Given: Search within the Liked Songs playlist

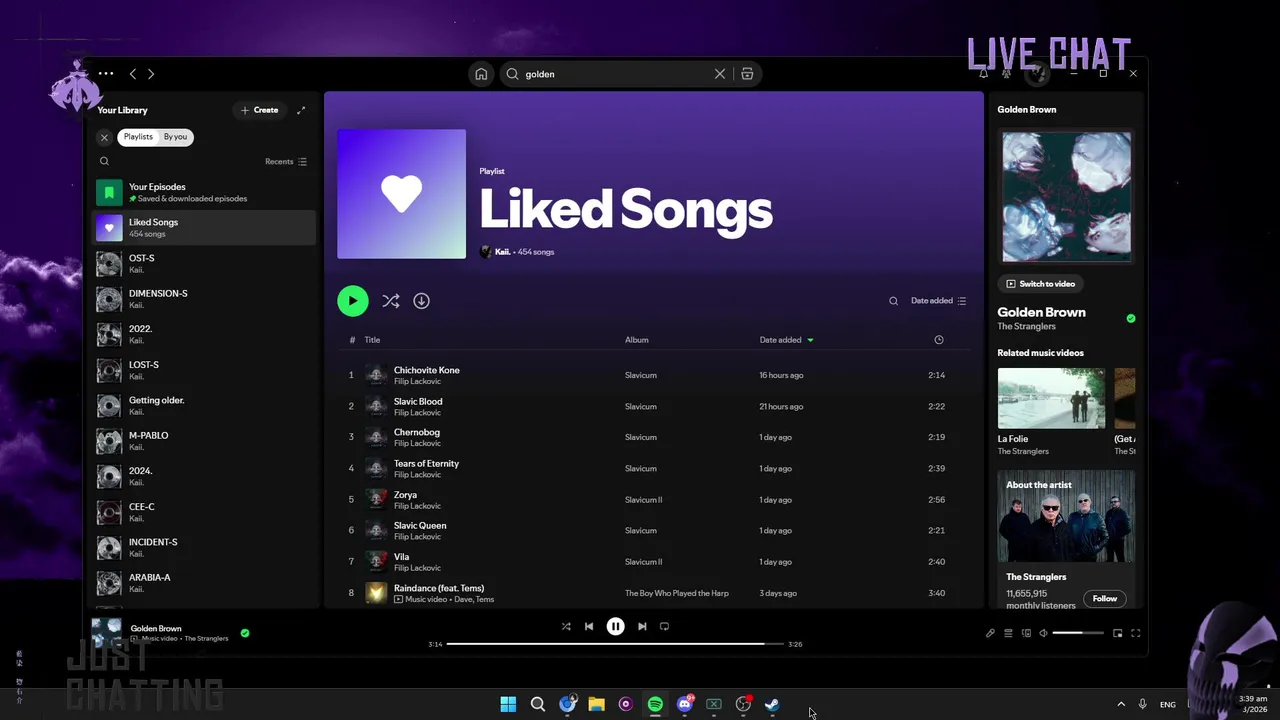Looking at the screenshot, I should click(893, 301).
